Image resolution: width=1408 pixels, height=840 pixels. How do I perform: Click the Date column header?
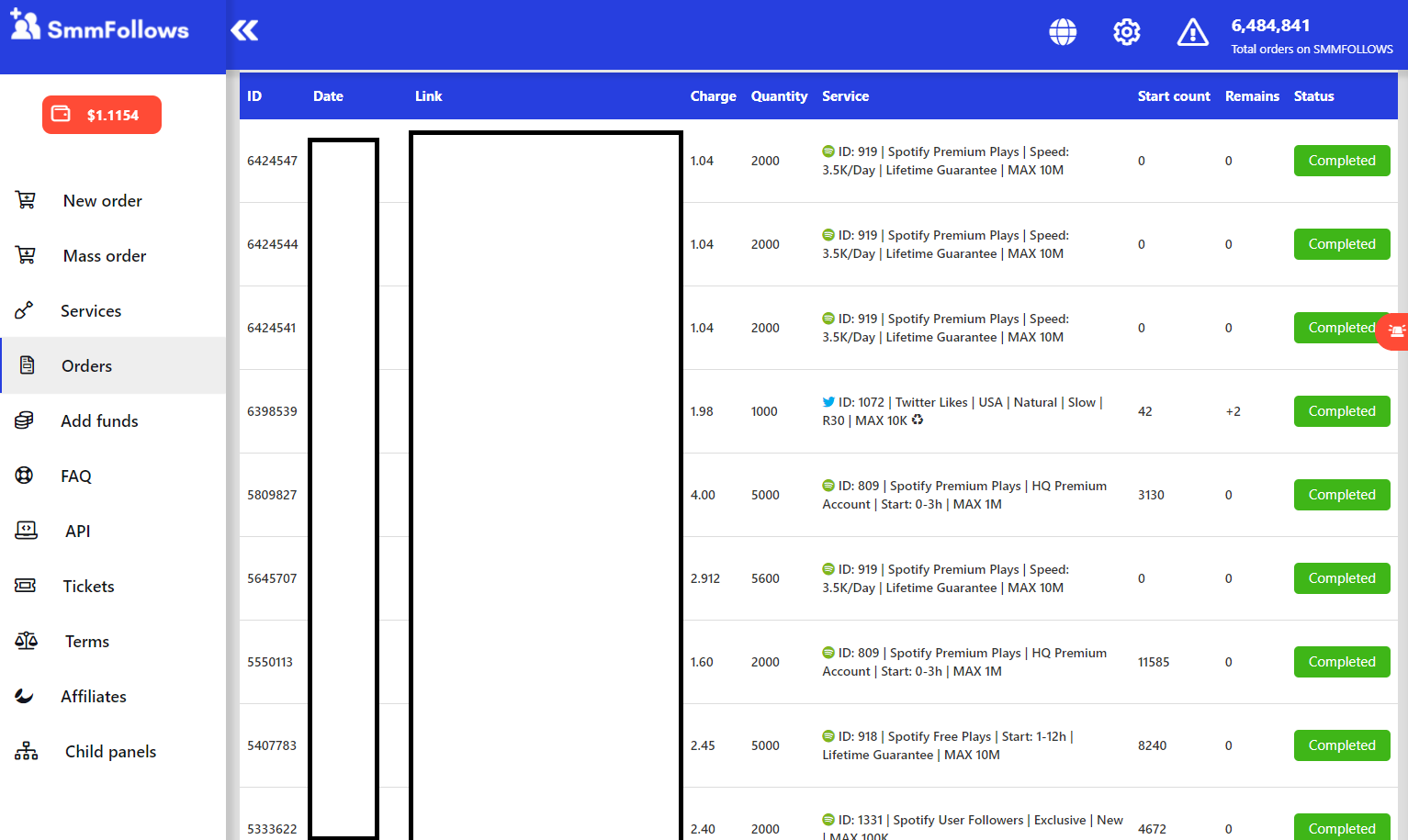328,96
